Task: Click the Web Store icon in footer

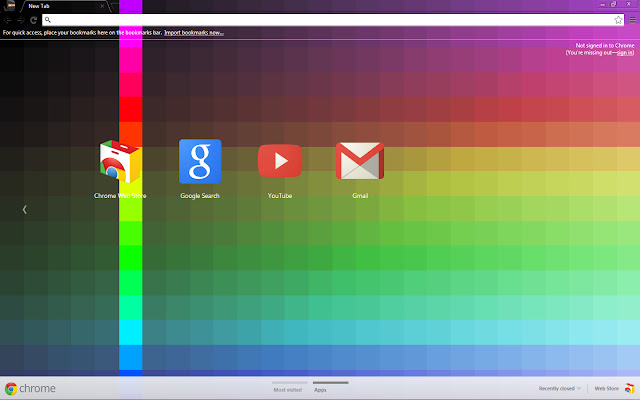Action: coord(629,388)
